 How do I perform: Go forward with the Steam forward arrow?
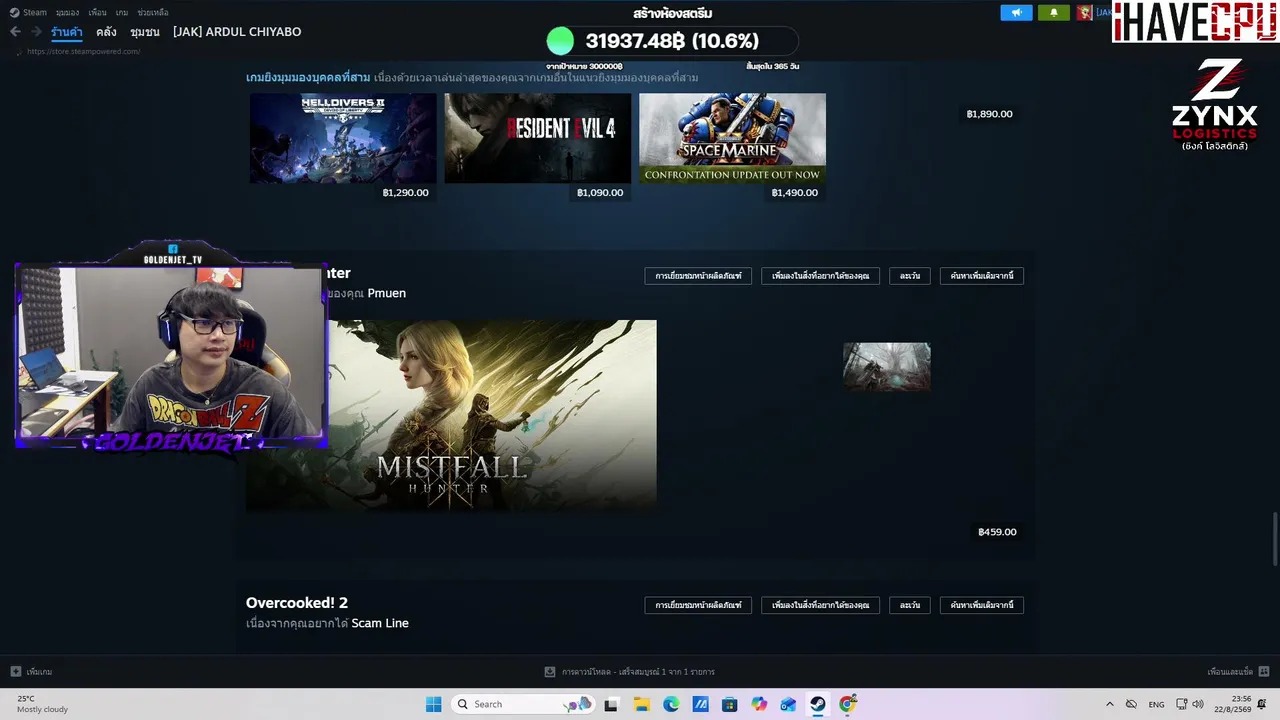tap(37, 32)
